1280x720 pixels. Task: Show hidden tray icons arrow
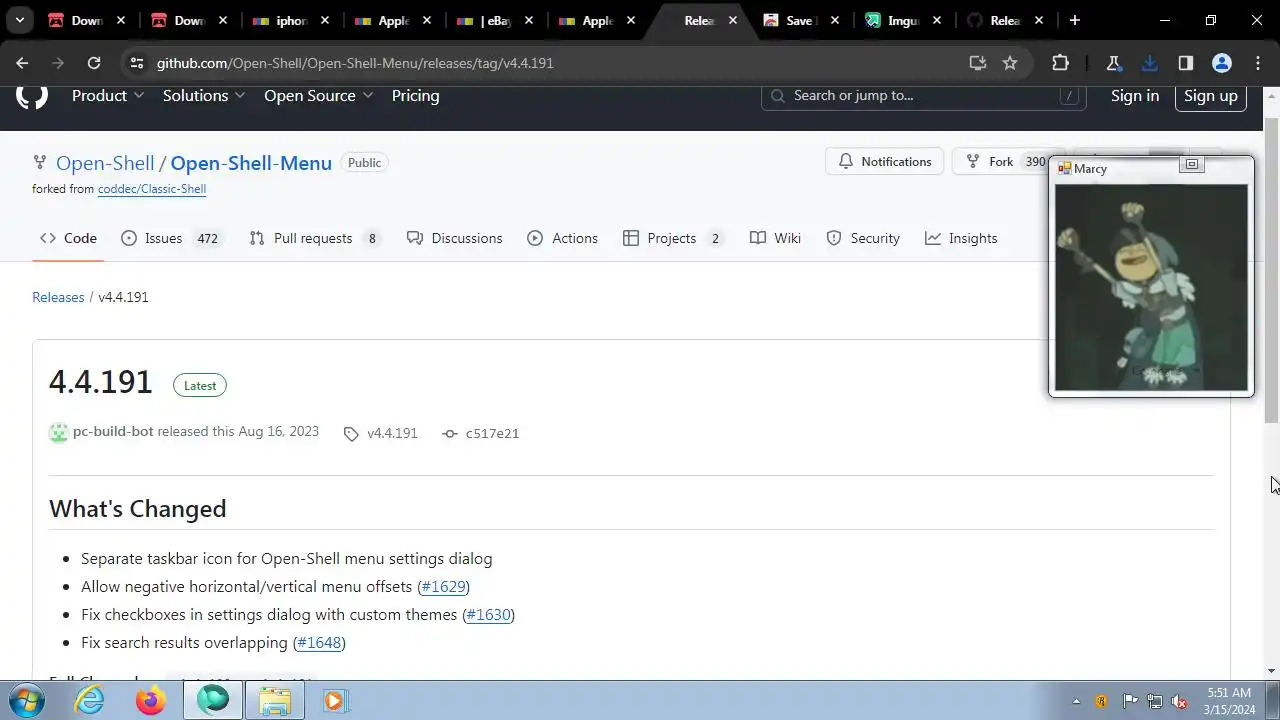tap(1076, 701)
